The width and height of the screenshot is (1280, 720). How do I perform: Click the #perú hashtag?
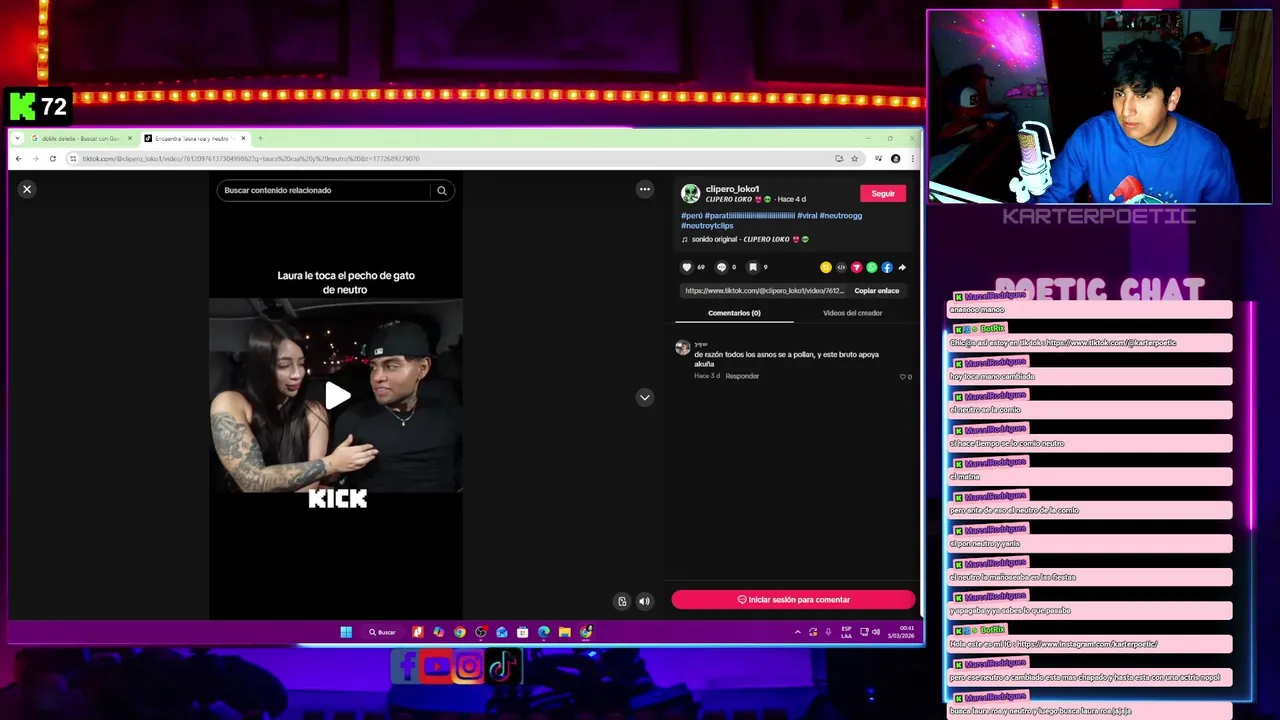tap(692, 215)
